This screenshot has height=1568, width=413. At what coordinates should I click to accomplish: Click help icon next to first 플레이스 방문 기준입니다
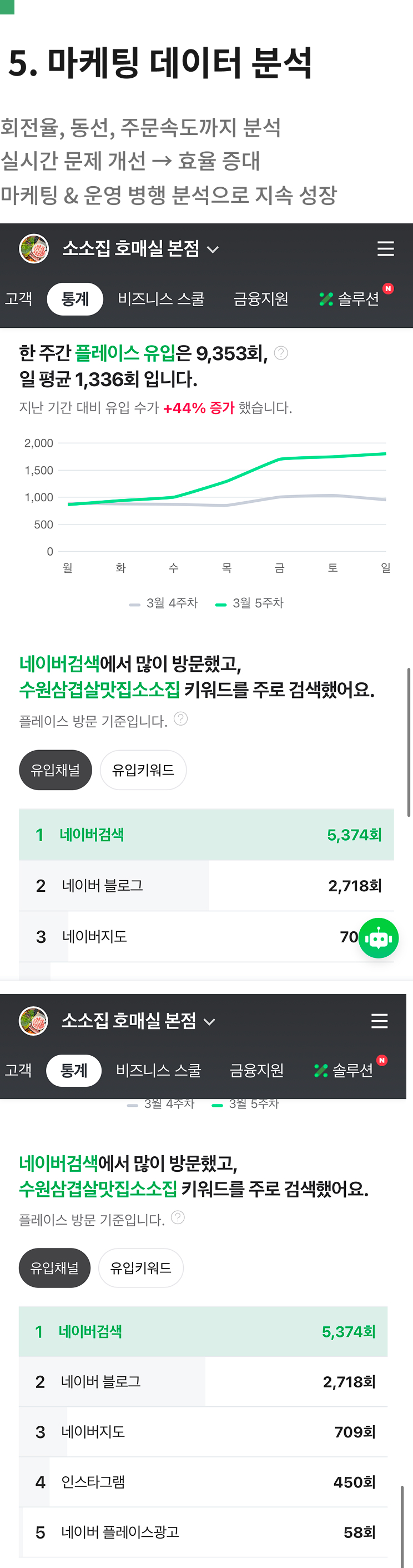(x=180, y=719)
